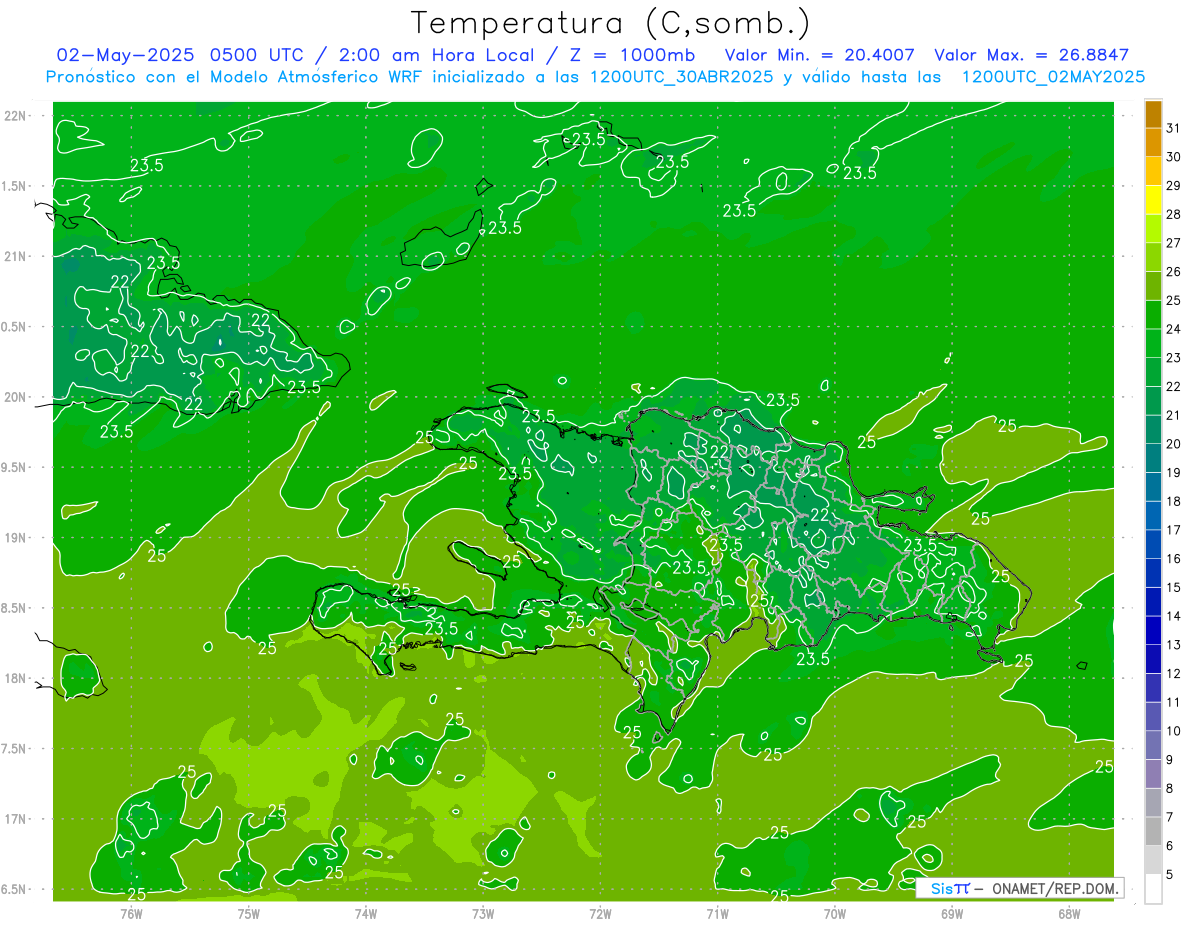Click the colorbar swatch between 30 and 31
Image resolution: width=1200 pixels, height=927 pixels.
1153,143
